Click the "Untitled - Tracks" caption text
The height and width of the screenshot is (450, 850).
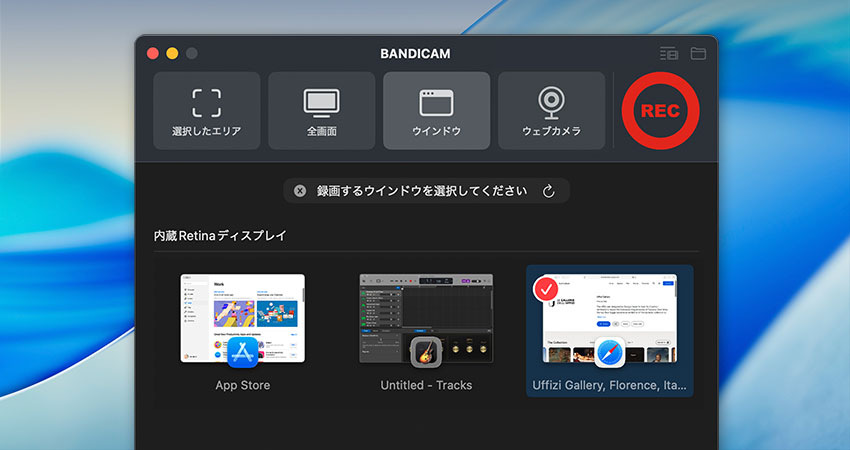[426, 385]
